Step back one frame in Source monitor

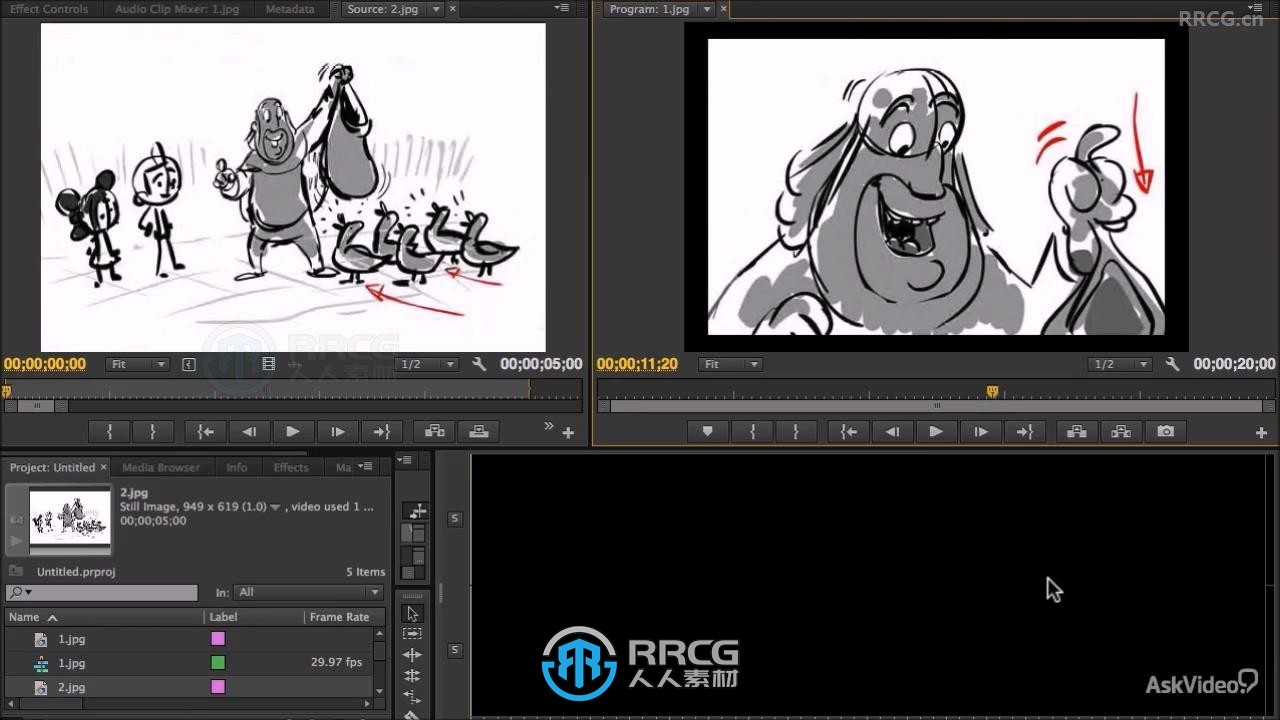click(x=249, y=432)
